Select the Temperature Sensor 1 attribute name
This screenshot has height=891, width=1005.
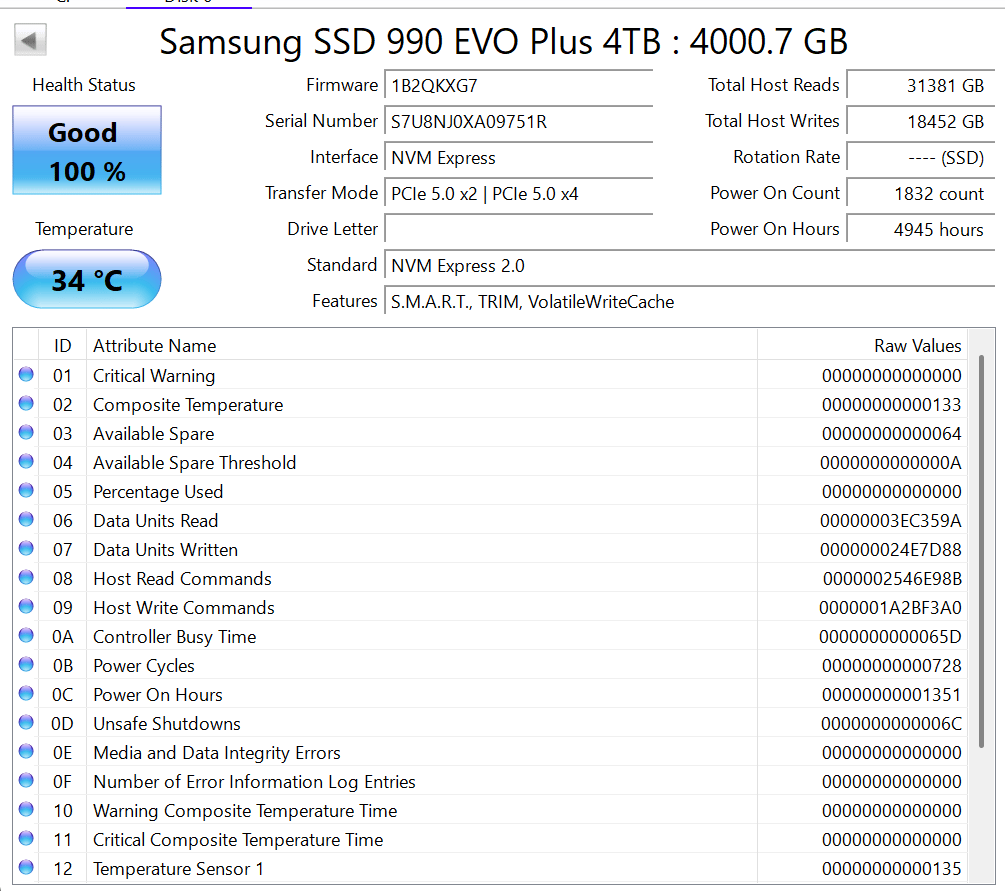pos(178,869)
